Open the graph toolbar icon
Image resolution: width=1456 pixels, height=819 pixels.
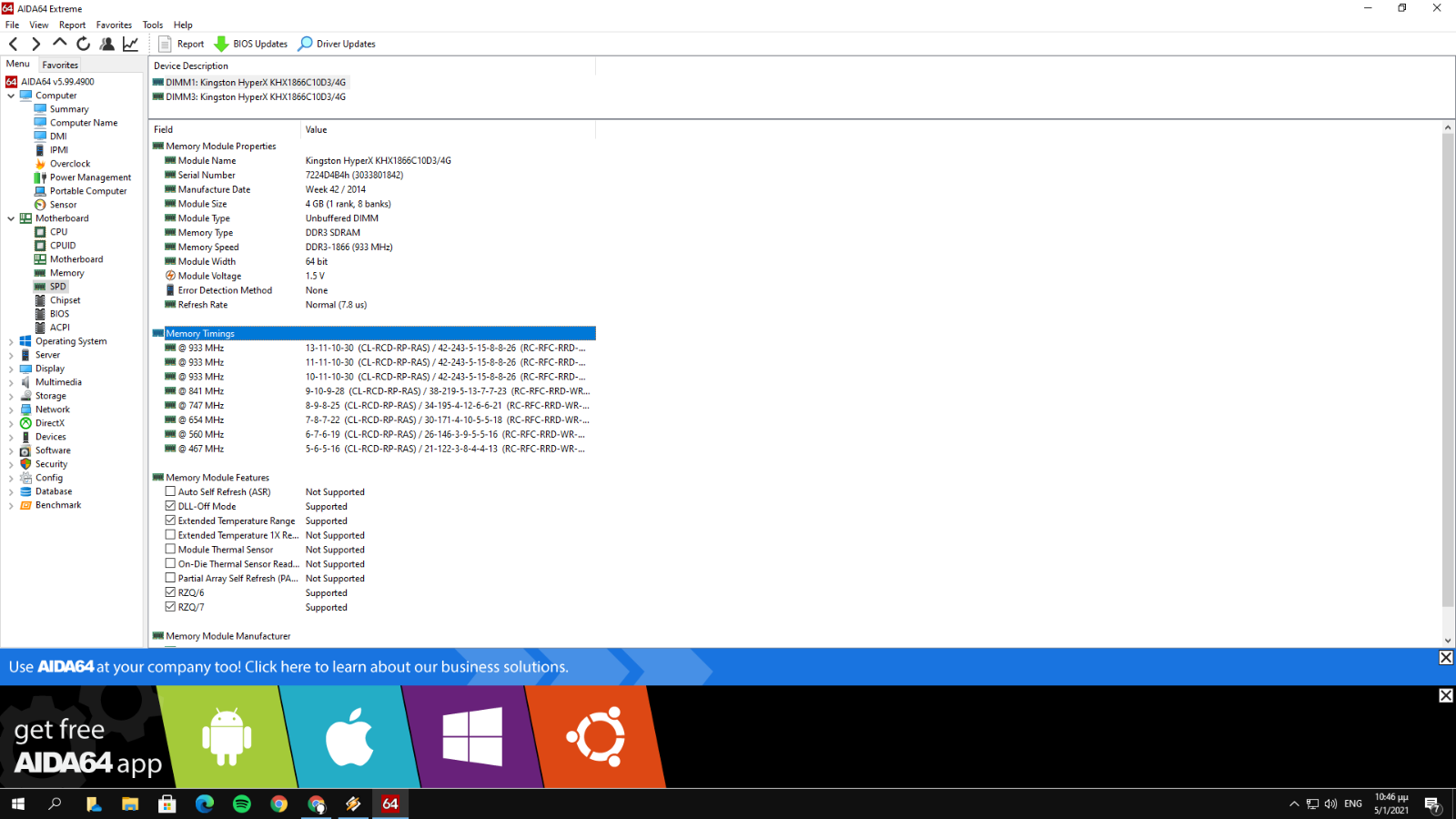pos(131,44)
